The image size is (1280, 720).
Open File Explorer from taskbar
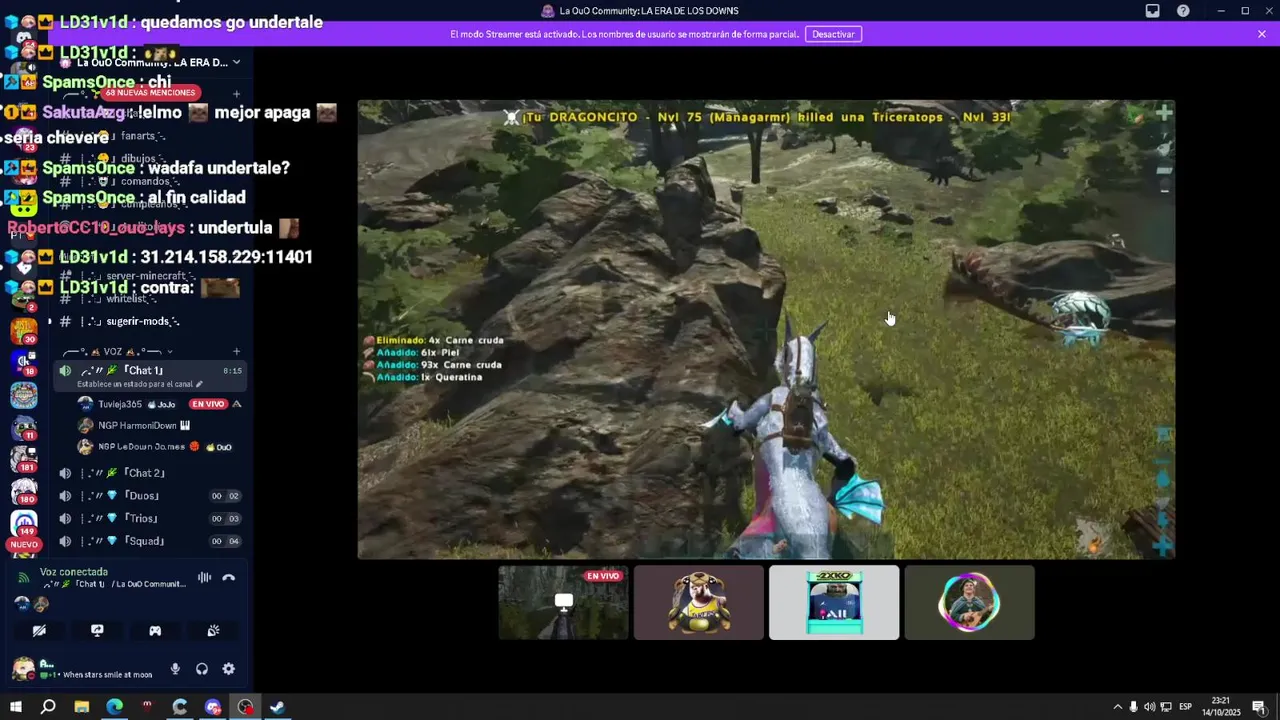(x=81, y=707)
